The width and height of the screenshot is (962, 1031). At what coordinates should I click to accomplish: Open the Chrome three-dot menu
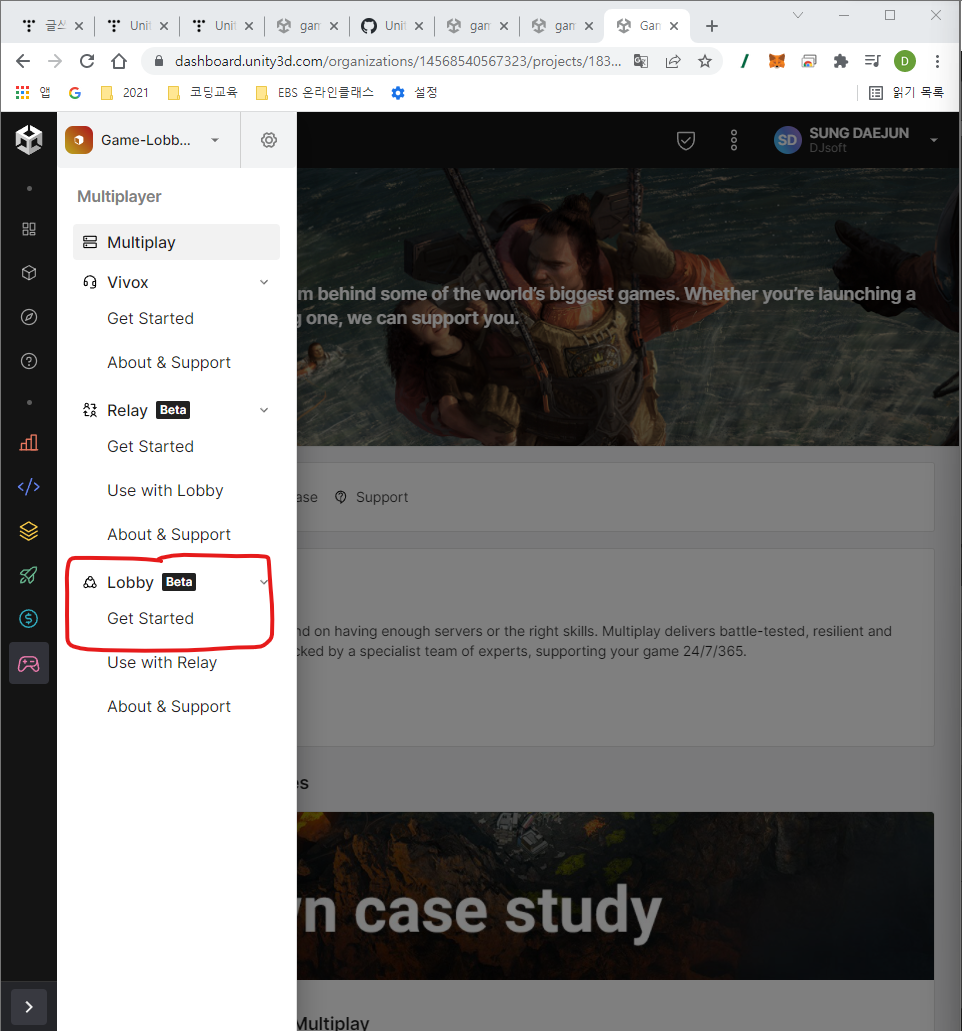coord(937,61)
